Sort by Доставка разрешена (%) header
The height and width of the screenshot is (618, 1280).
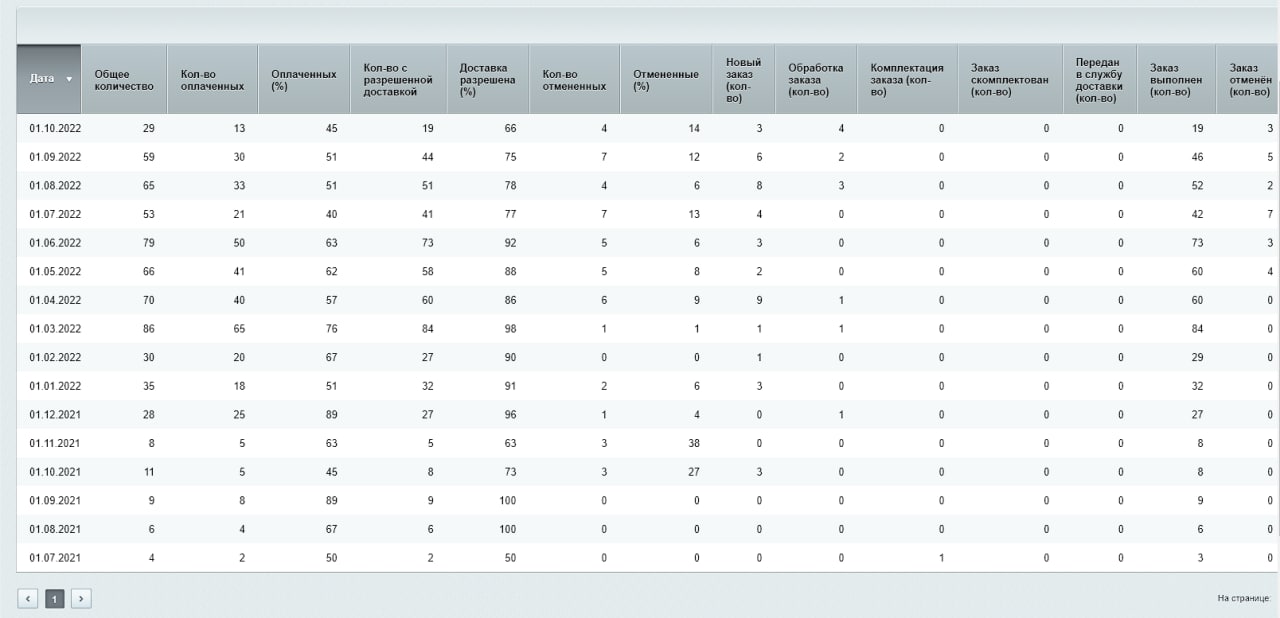point(486,80)
